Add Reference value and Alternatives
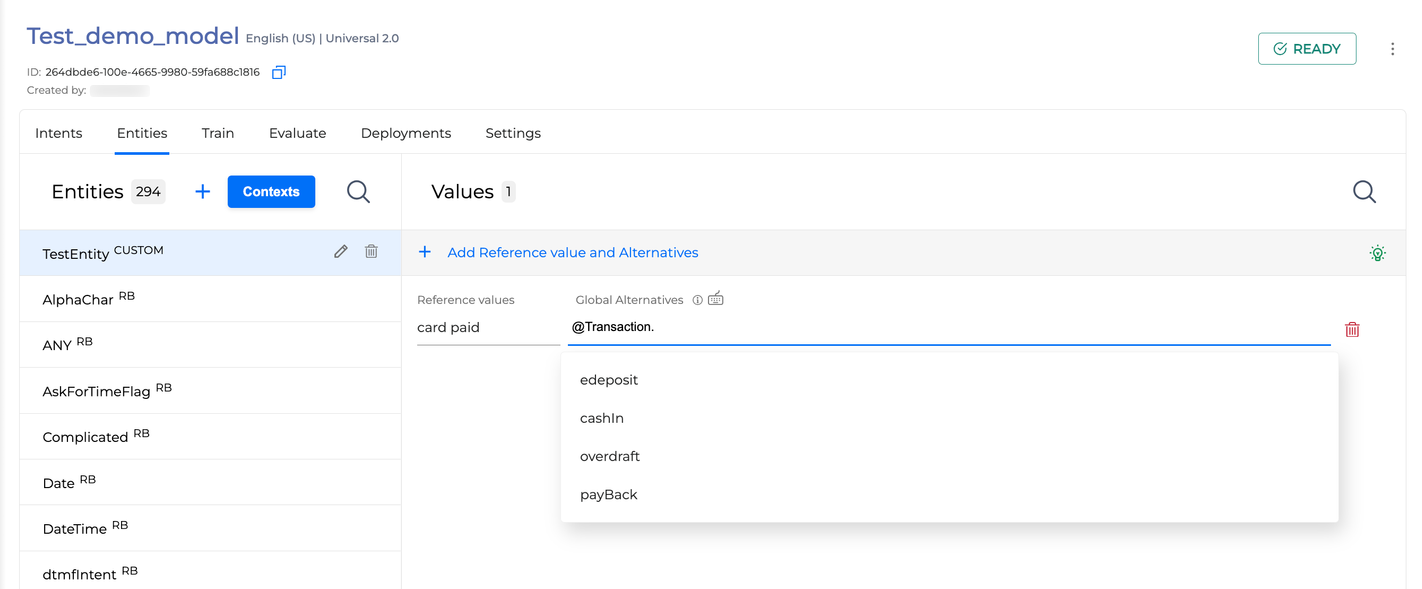1422x589 pixels. click(x=558, y=252)
